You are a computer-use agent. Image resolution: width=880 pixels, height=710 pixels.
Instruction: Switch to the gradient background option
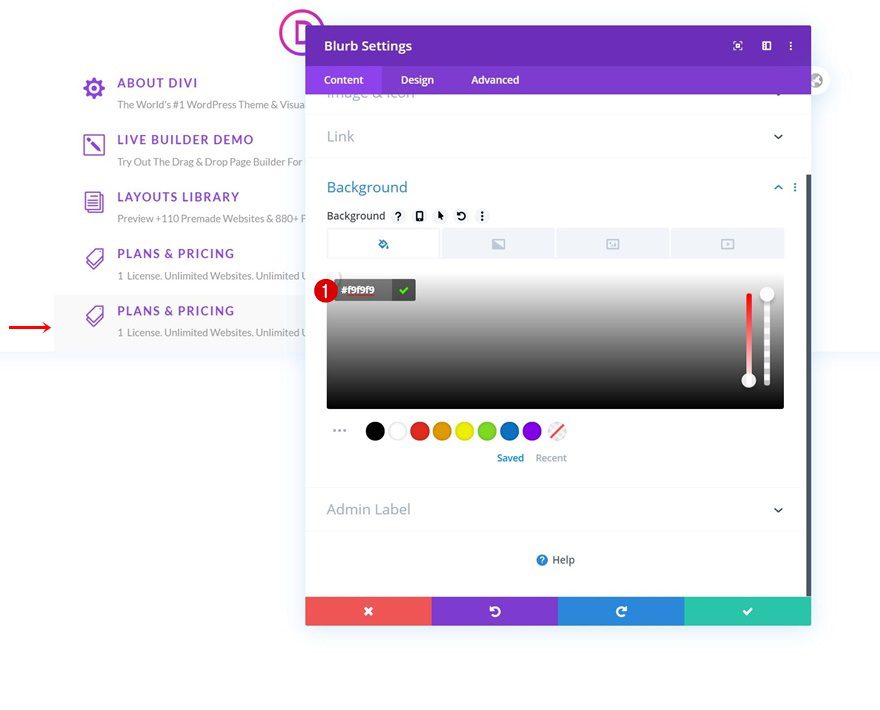[497, 242]
